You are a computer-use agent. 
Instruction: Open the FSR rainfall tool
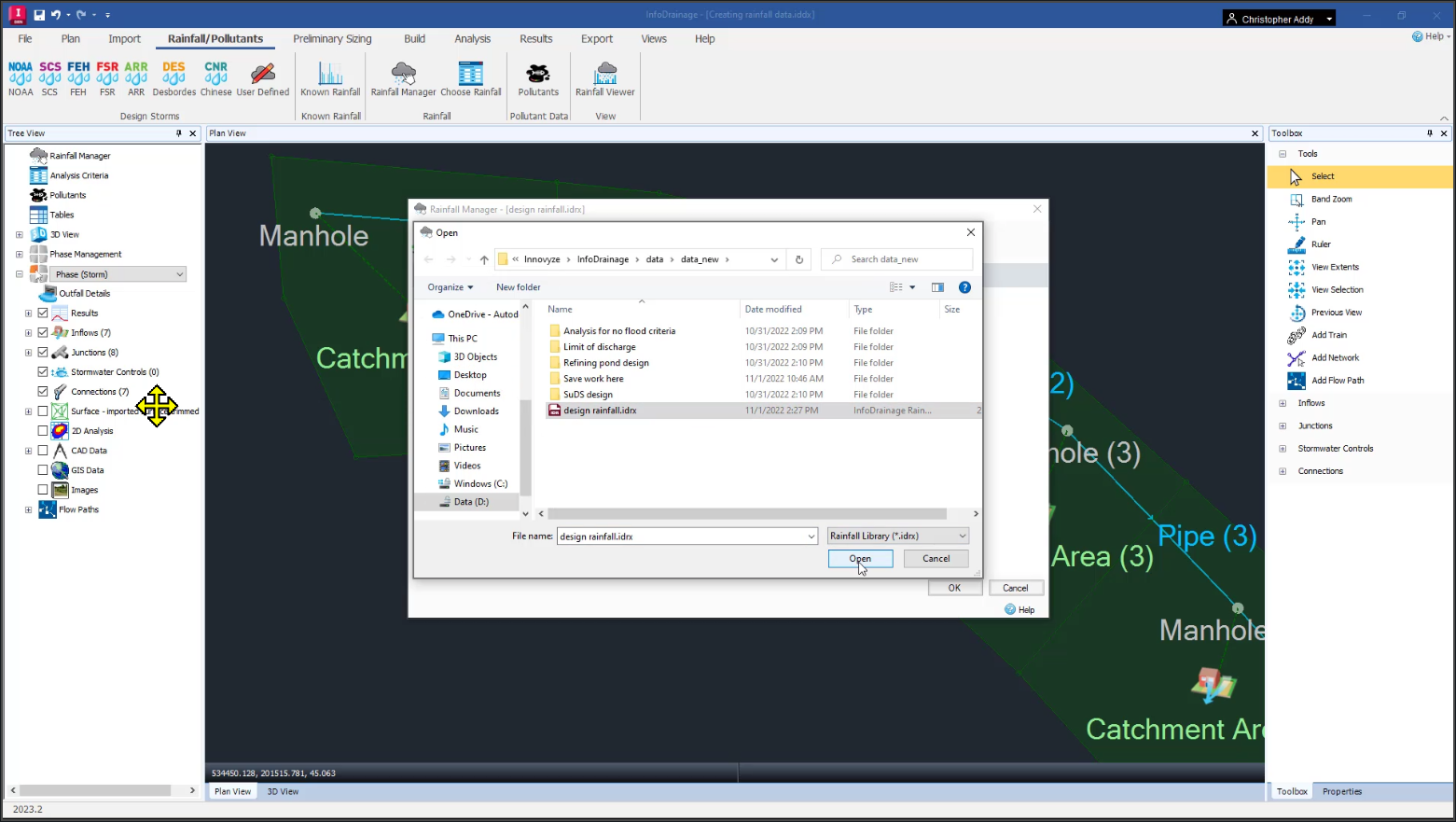pyautogui.click(x=107, y=79)
